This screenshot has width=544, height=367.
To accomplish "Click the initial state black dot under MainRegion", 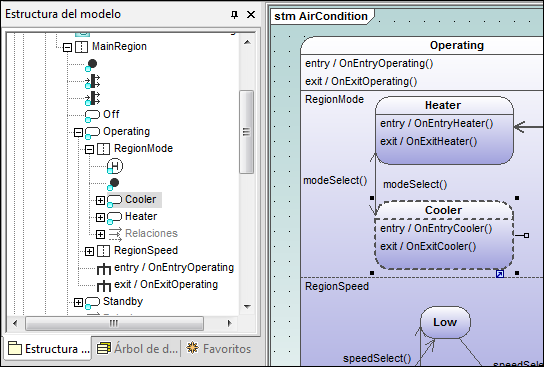I will click(x=91, y=65).
